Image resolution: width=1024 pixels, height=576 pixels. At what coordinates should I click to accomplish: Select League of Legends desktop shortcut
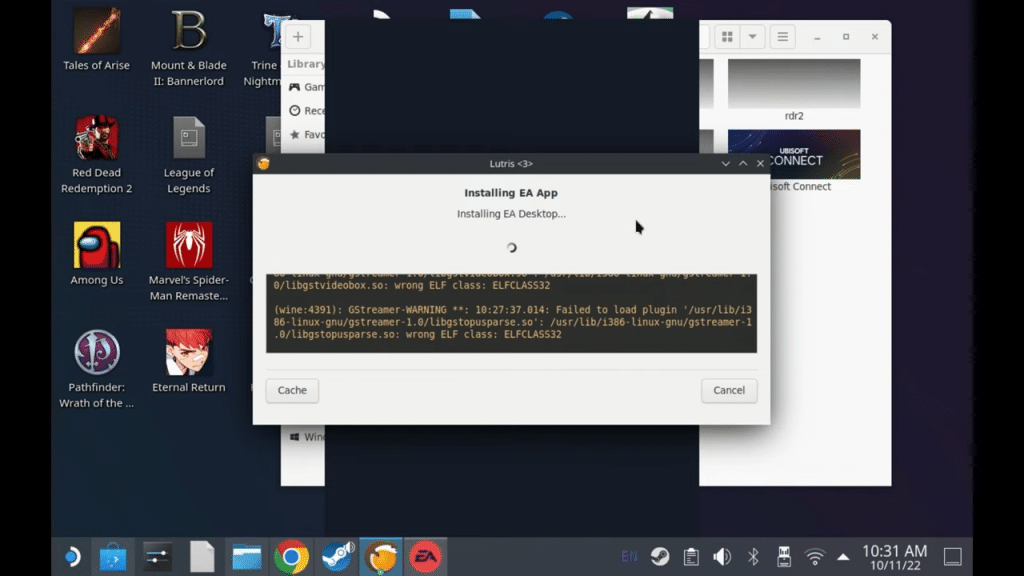click(x=189, y=155)
